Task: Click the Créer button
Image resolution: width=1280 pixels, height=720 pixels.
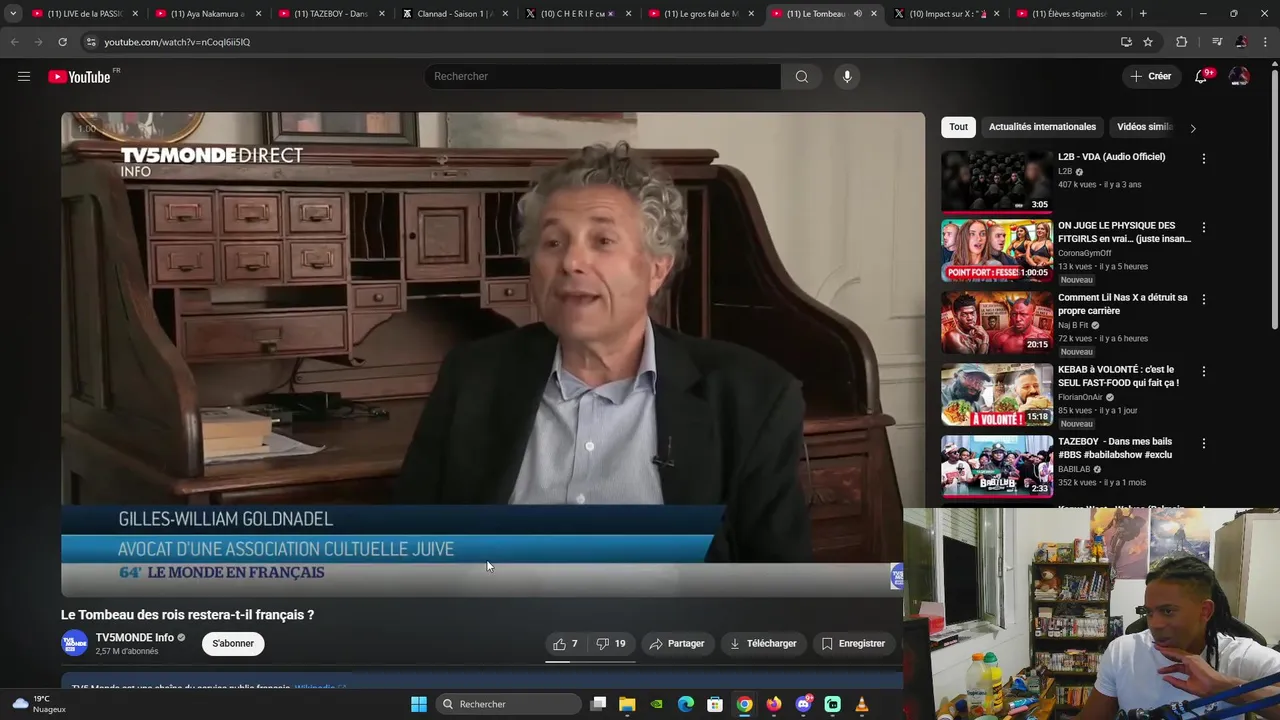Action: (x=1150, y=77)
